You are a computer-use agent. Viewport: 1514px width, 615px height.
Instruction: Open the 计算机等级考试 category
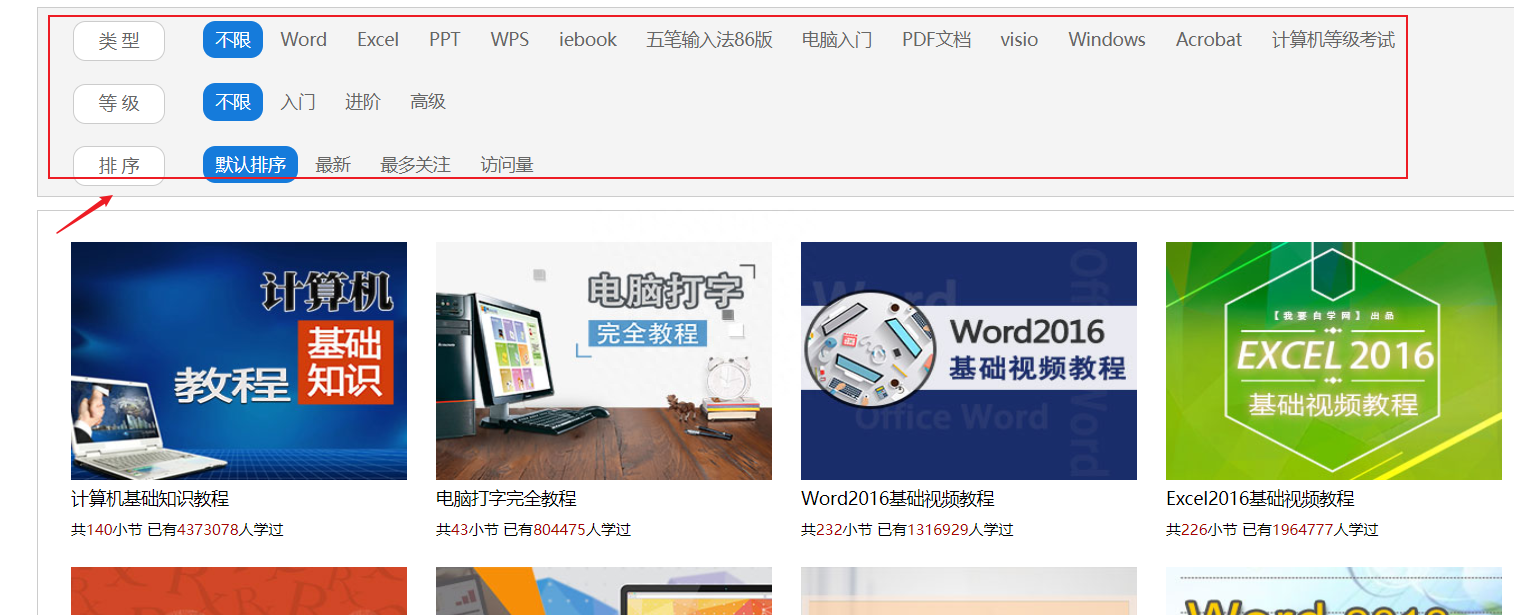coord(1333,40)
